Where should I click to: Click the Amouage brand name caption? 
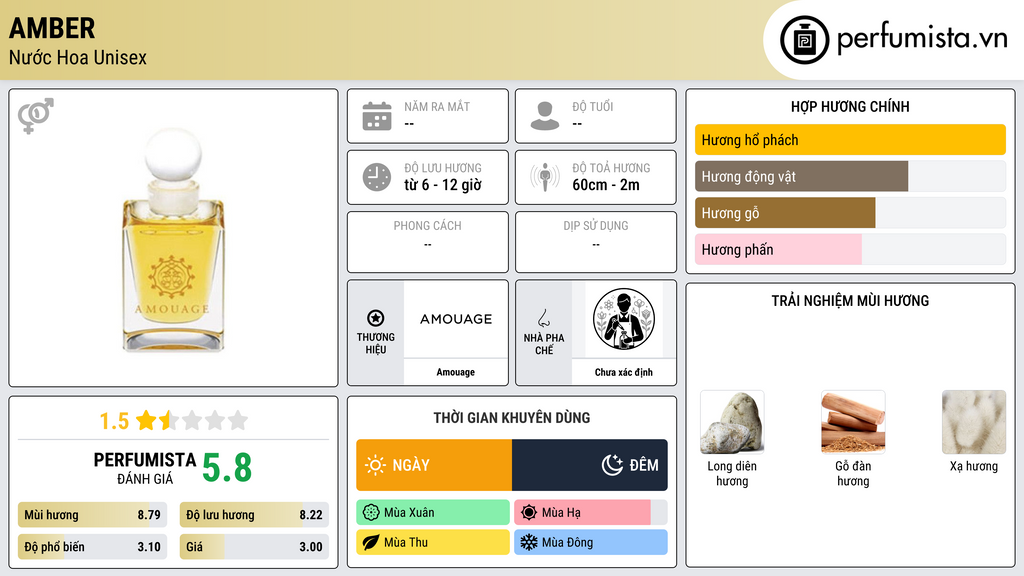(456, 372)
